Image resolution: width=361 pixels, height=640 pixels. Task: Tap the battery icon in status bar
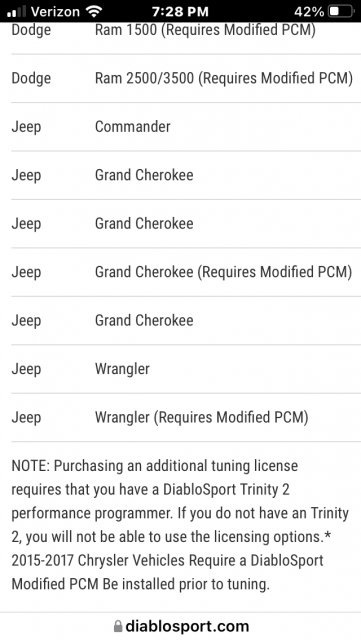(x=341, y=11)
